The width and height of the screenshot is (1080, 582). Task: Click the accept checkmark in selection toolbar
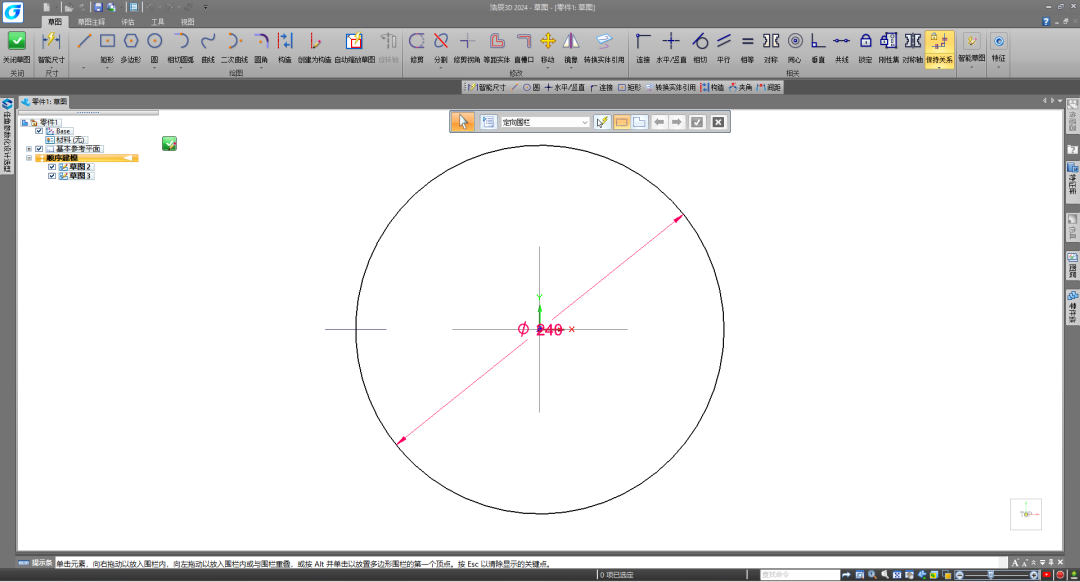(x=697, y=122)
